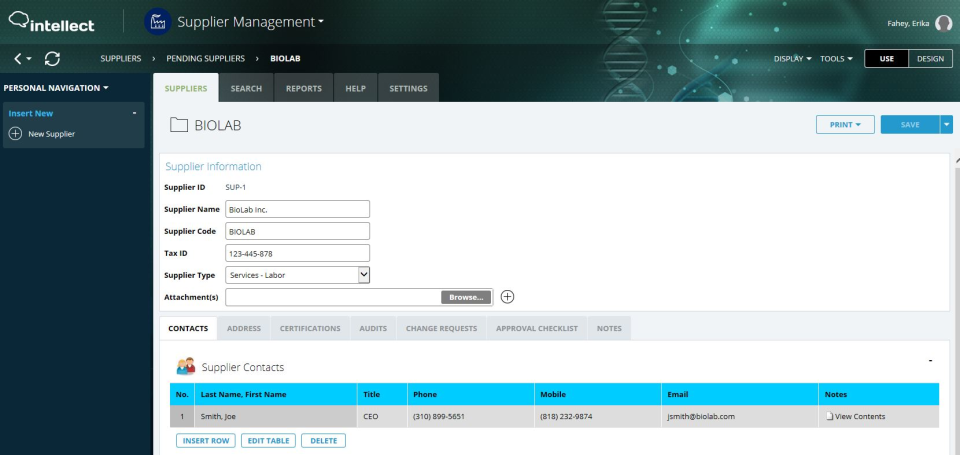Screen dimensions: 960x455
Task: Click the EDIT TABLE button
Action: coord(268,440)
